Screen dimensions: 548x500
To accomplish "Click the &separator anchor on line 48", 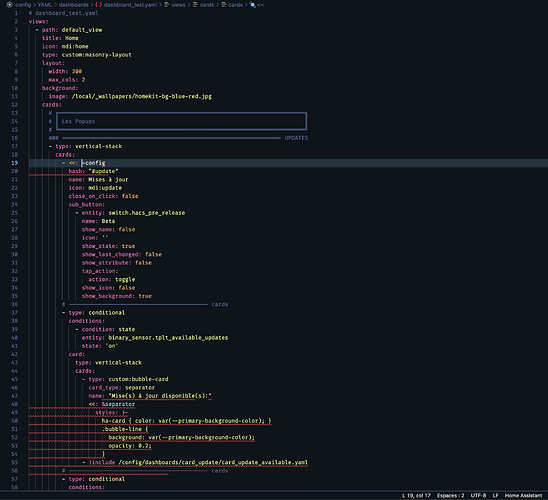I will [118, 404].
